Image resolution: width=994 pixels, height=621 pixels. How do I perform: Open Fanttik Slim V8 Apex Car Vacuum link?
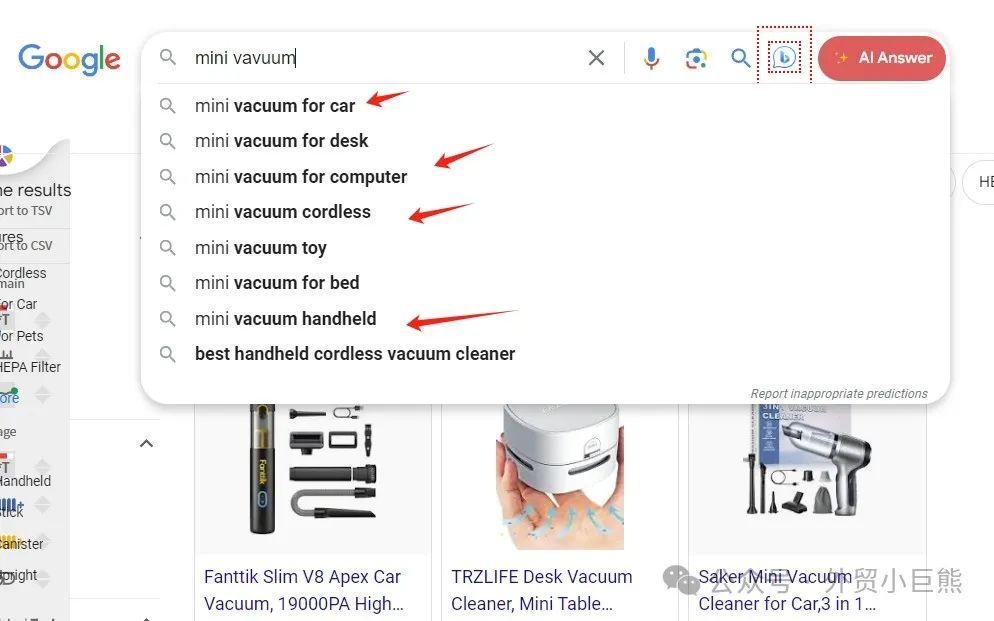click(304, 590)
